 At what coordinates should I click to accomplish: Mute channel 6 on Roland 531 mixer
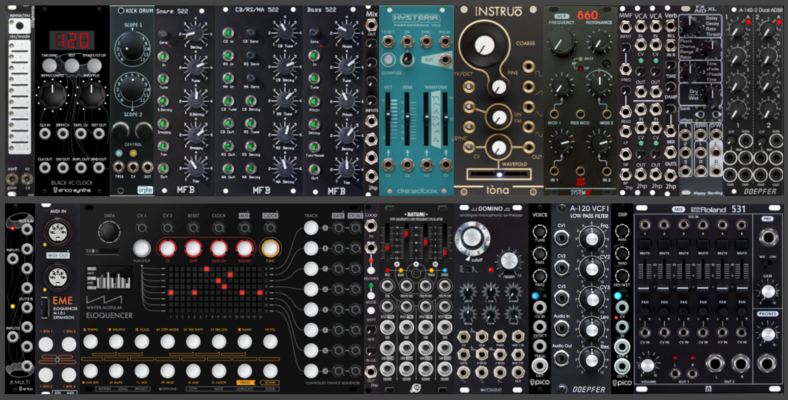coord(741,246)
